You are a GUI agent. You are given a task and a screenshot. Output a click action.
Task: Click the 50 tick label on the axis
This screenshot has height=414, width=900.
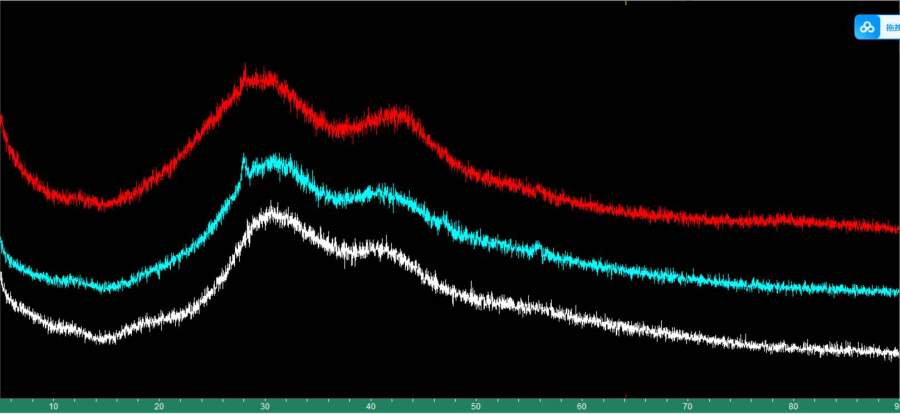(476, 406)
